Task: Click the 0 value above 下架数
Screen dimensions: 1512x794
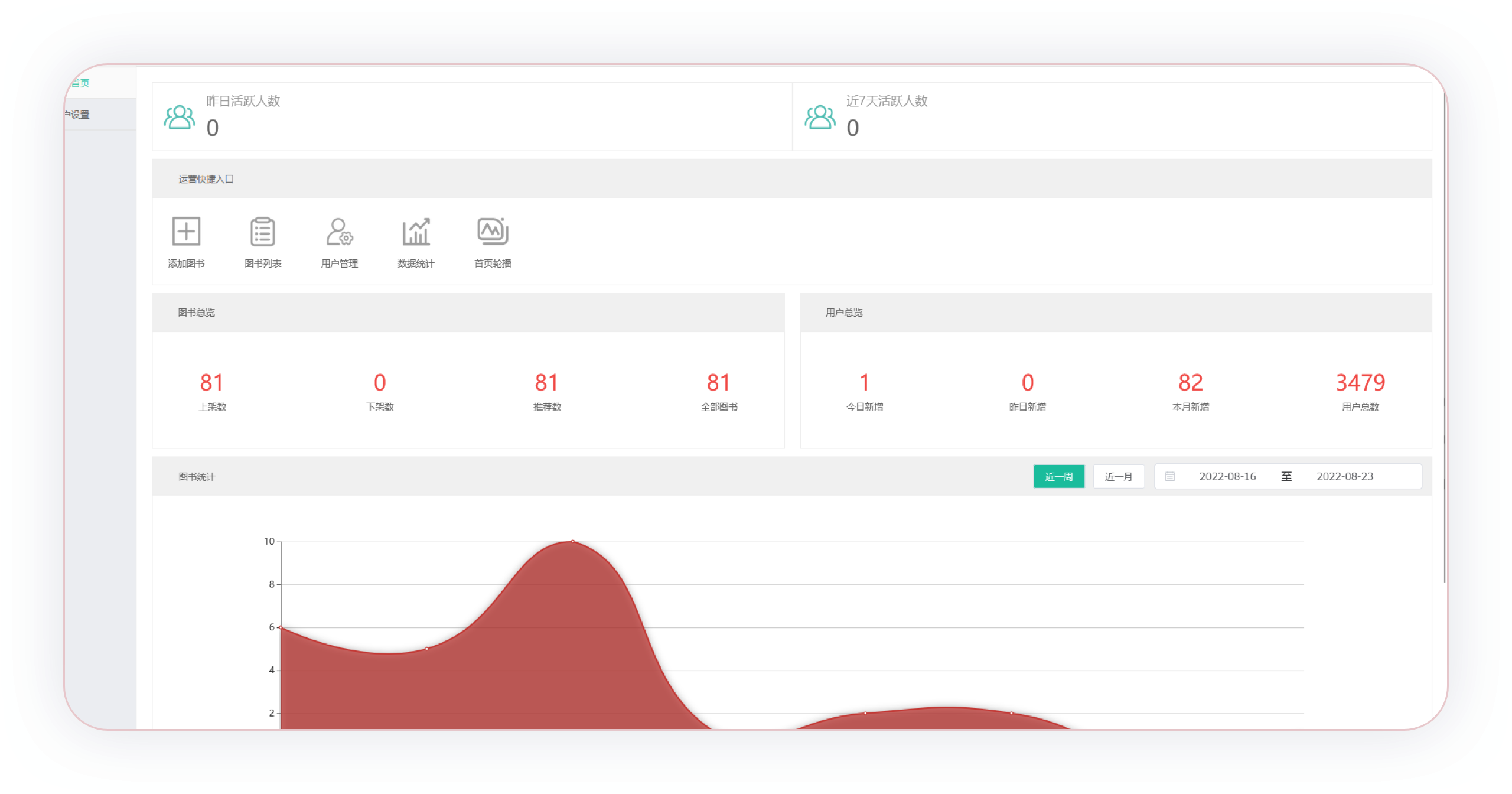Action: (380, 383)
